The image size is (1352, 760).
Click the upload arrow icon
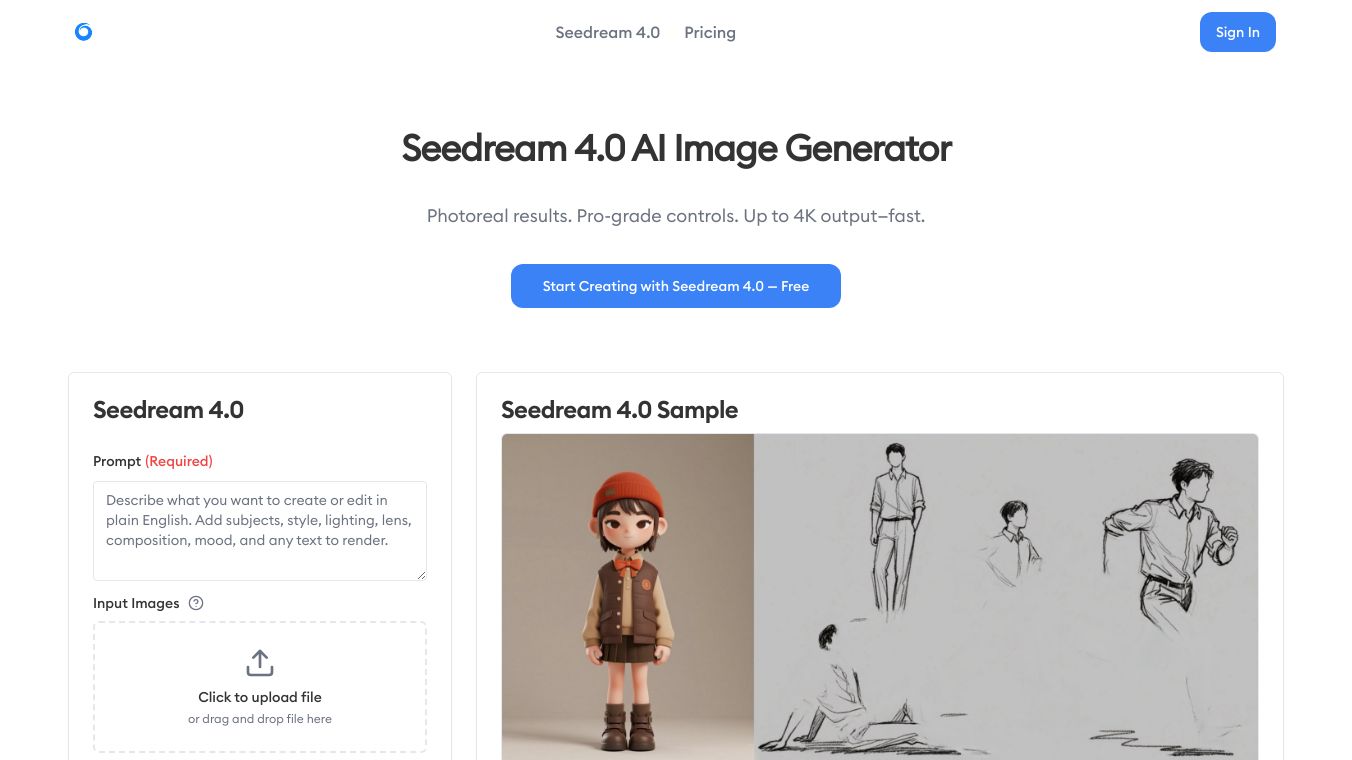point(260,663)
